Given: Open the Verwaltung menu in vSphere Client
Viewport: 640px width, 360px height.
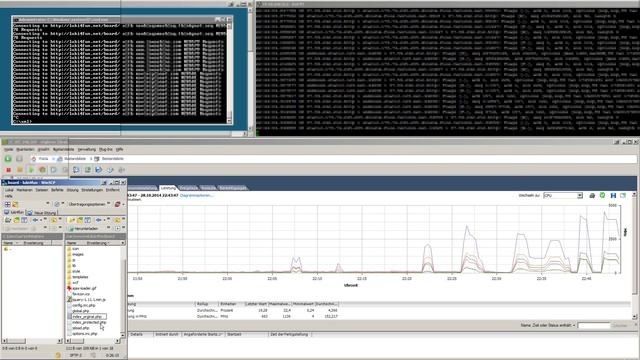Looking at the screenshot, I should point(87,149).
